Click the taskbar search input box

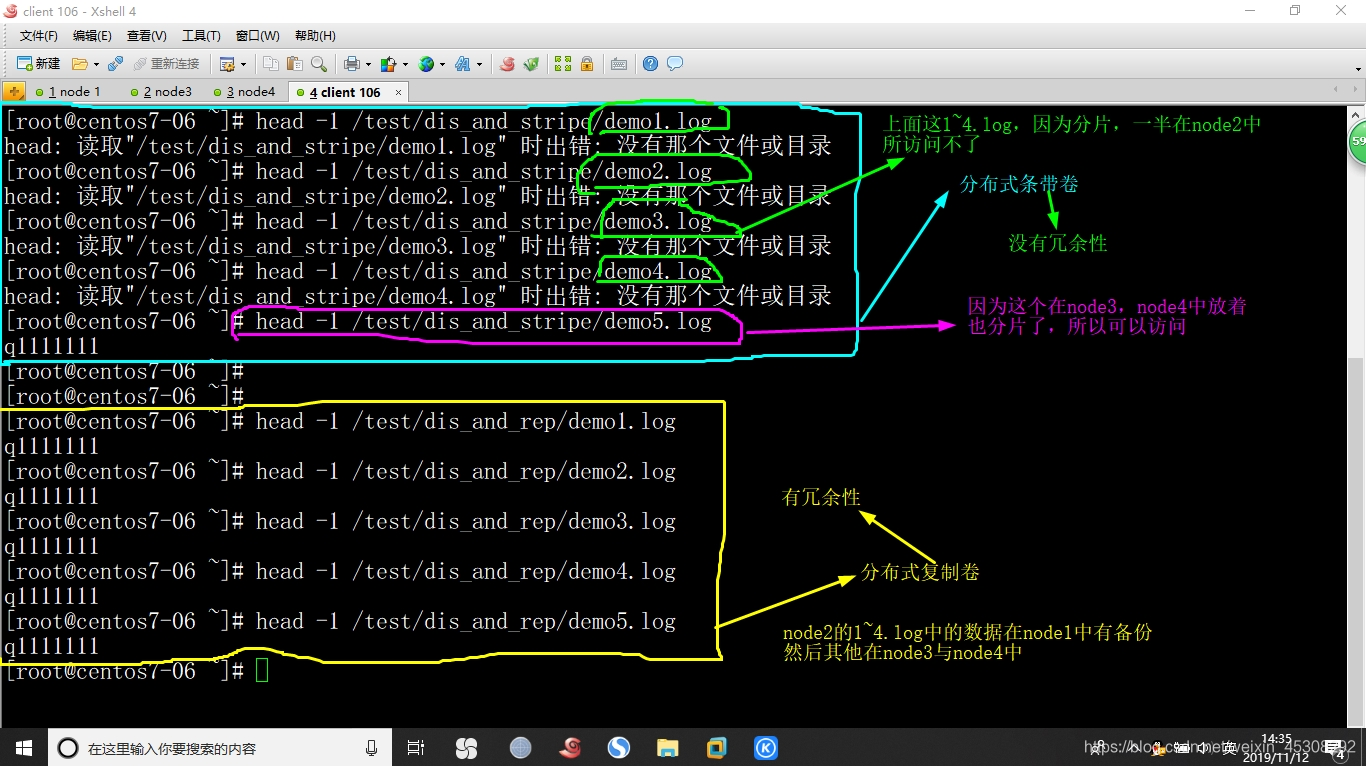coord(222,747)
